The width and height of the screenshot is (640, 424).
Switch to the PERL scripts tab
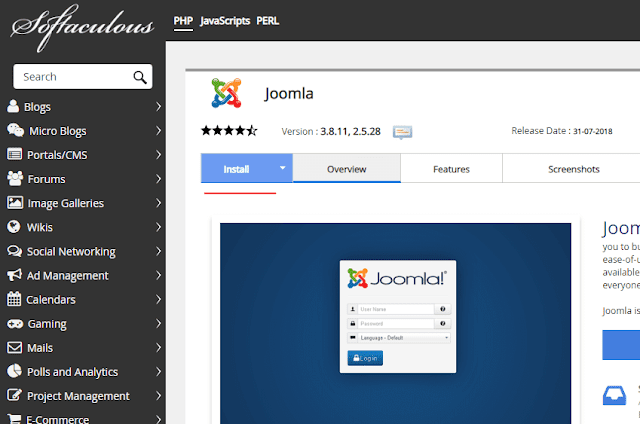tap(268, 21)
